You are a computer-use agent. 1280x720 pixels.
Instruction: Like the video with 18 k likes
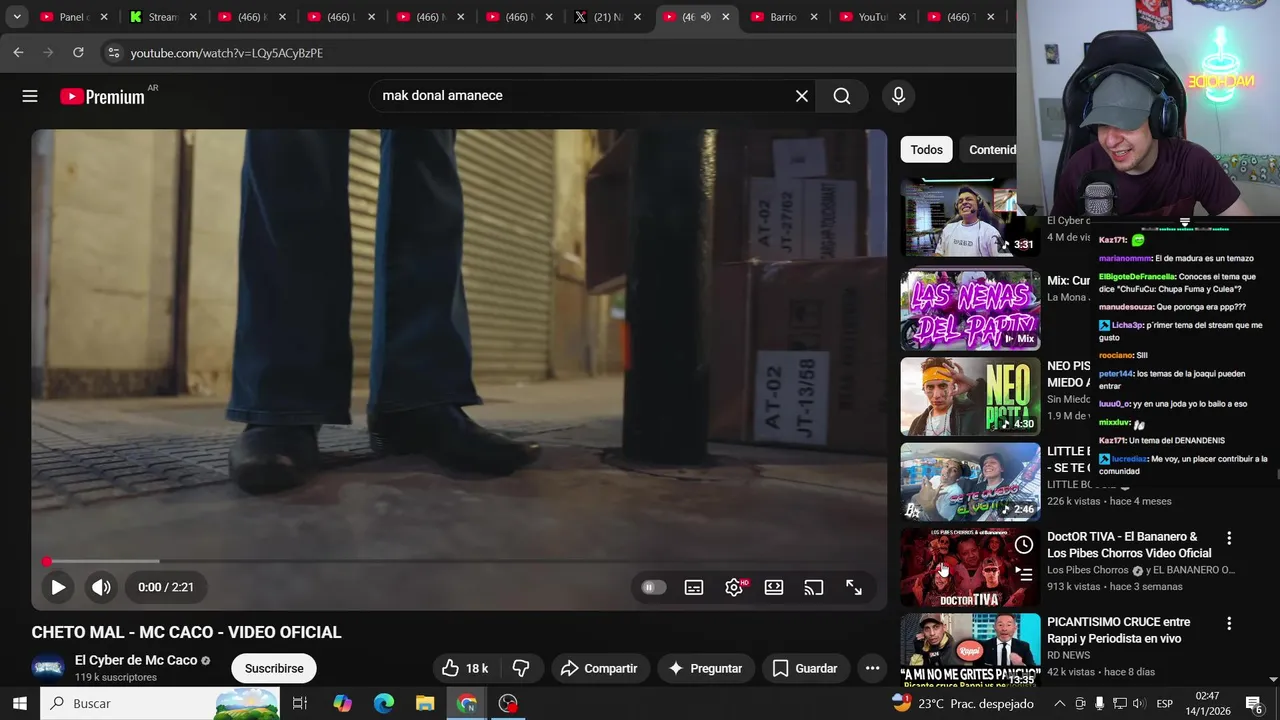click(465, 668)
